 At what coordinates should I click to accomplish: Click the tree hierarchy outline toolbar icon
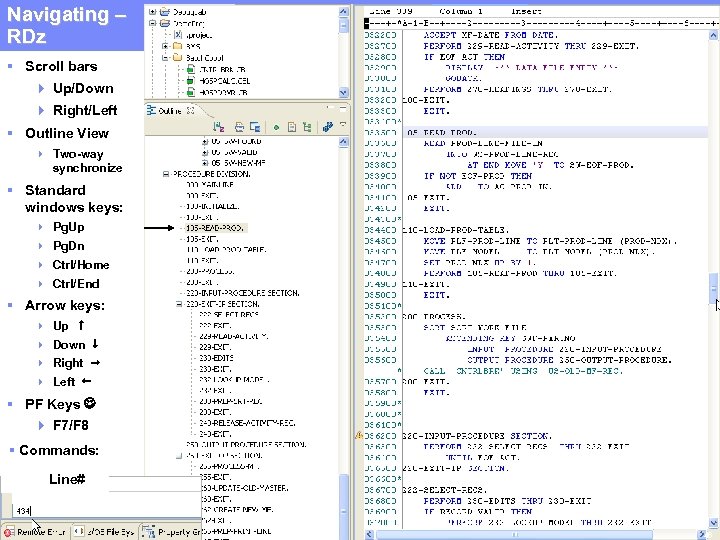307,127
